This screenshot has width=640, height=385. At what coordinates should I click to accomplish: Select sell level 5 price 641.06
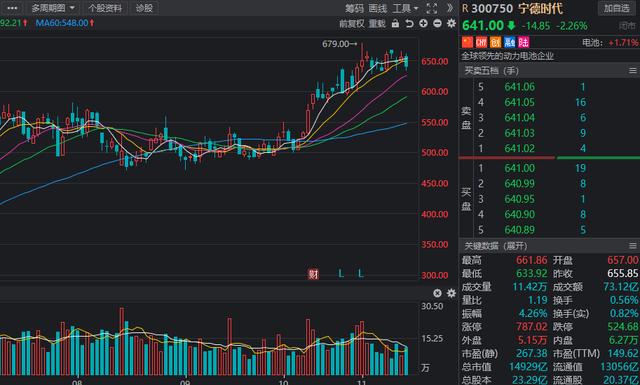(x=519, y=87)
